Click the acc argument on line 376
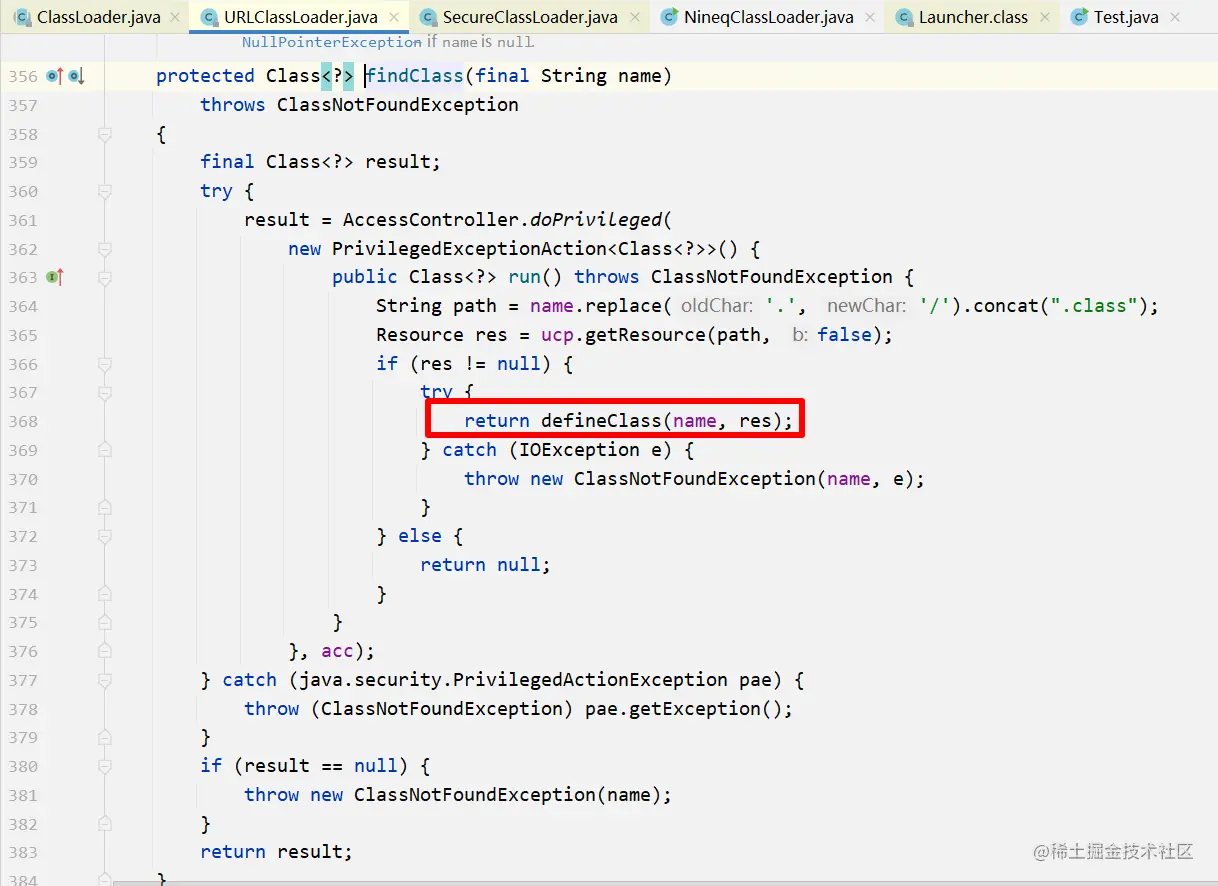The width and height of the screenshot is (1218, 886). pos(337,651)
